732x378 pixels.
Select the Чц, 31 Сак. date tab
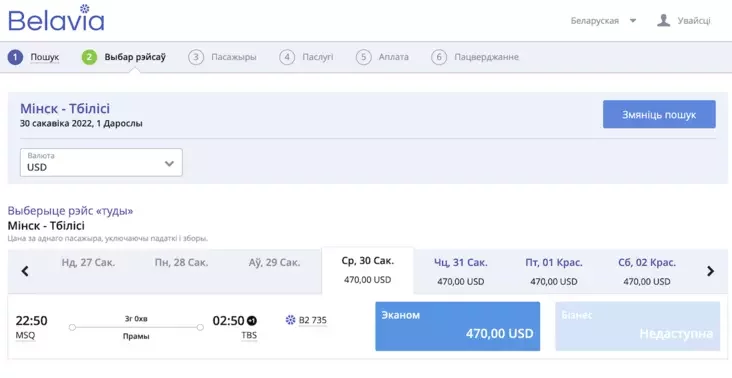pyautogui.click(x=461, y=271)
